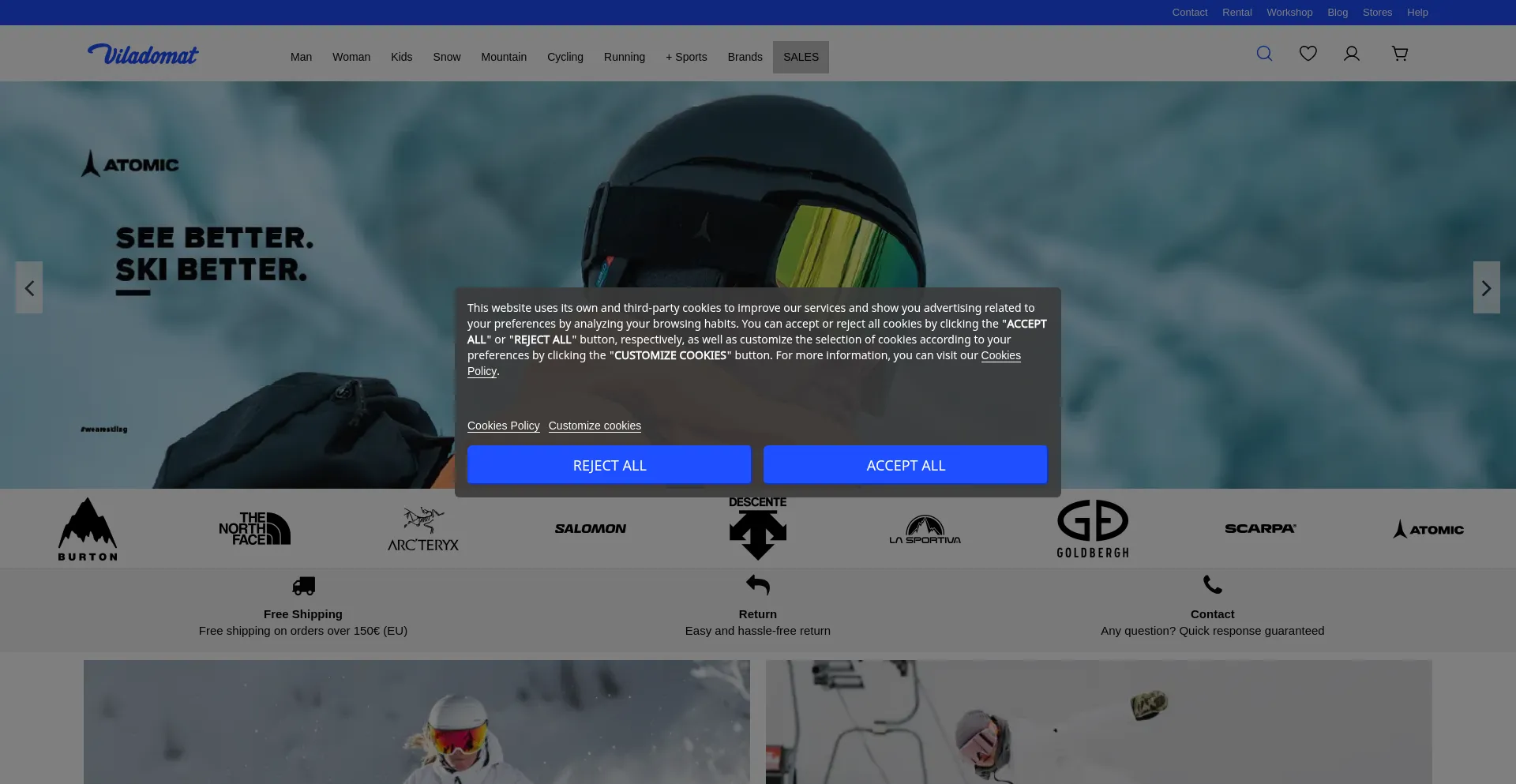Open the wishlist heart icon

[1308, 53]
